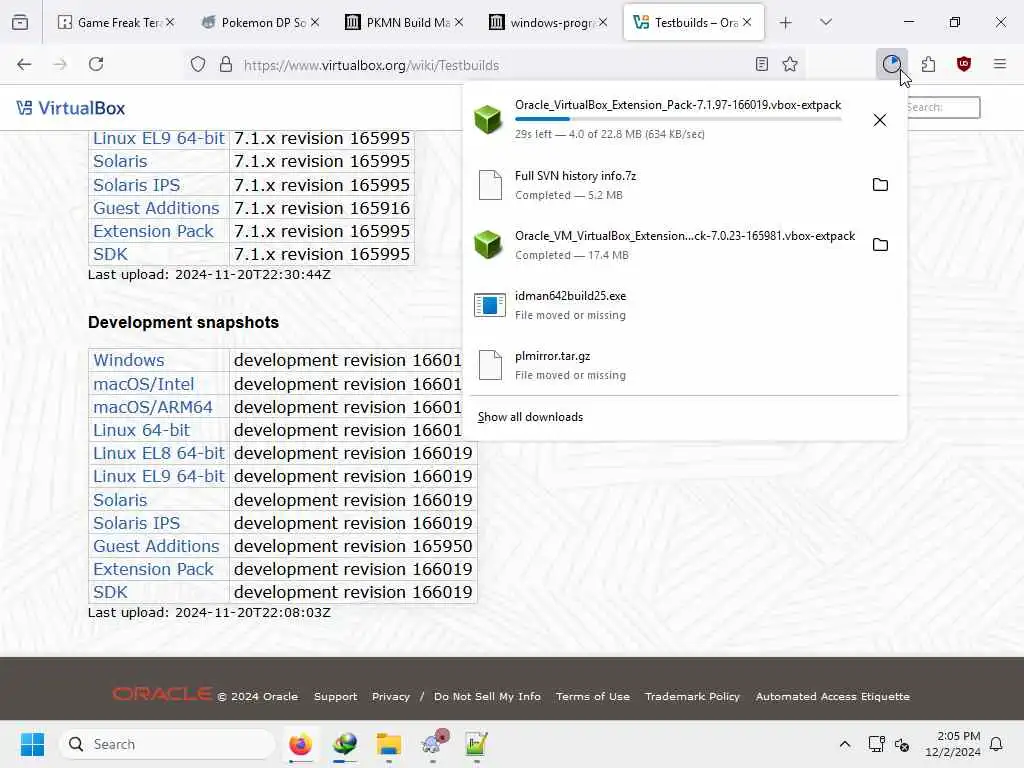
Task: Open development Extension Pack link
Action: click(153, 569)
